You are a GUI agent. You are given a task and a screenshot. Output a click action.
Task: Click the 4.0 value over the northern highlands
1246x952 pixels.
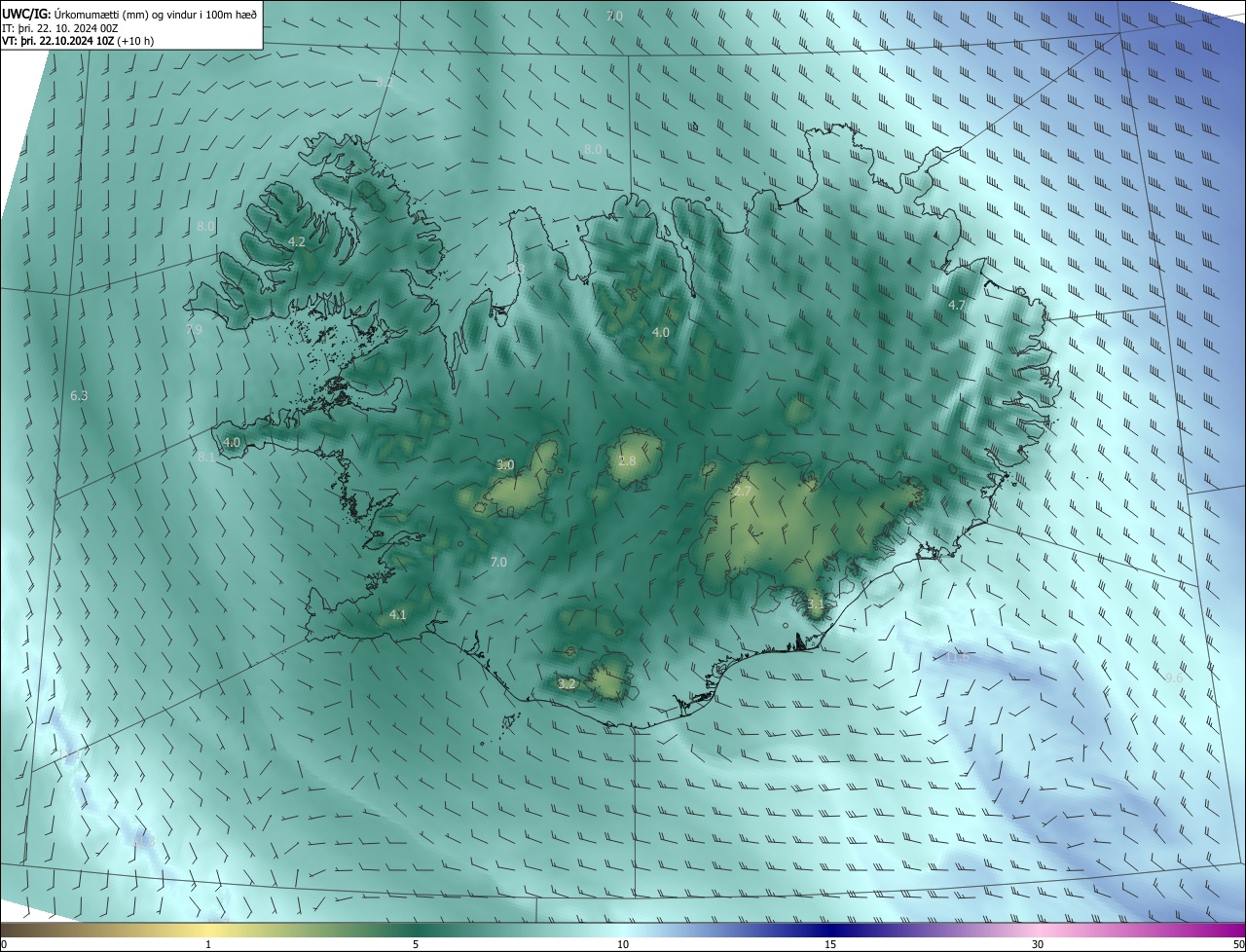coord(661,332)
